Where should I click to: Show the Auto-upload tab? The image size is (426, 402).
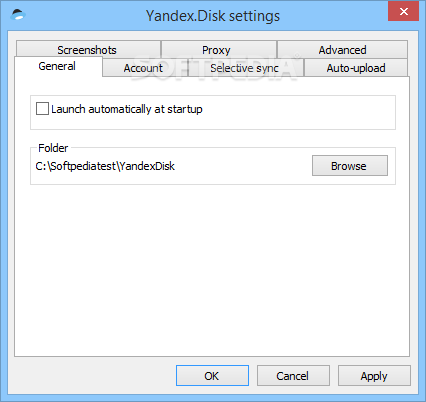coord(356,68)
